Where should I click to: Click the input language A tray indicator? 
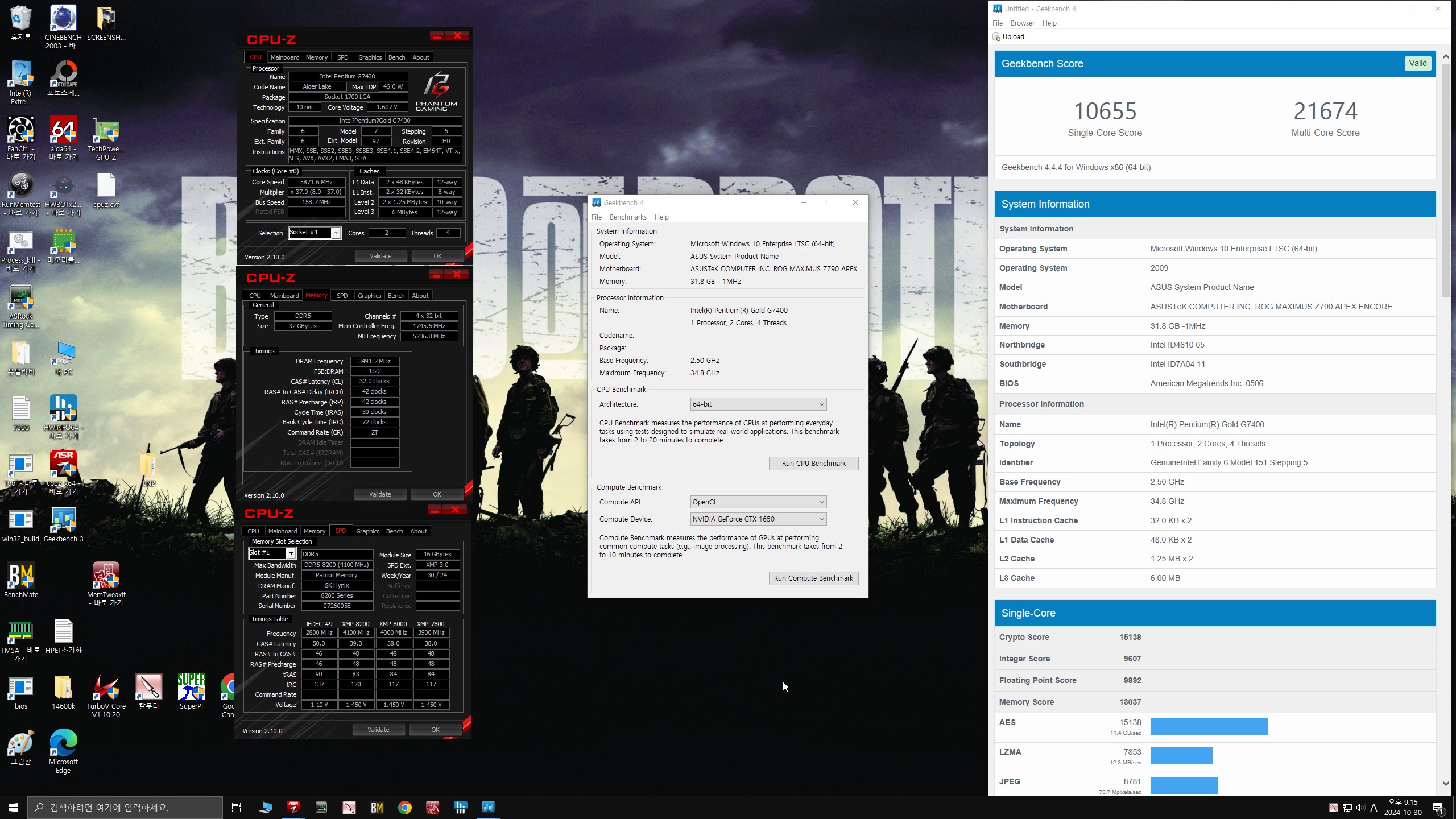pyautogui.click(x=1374, y=808)
